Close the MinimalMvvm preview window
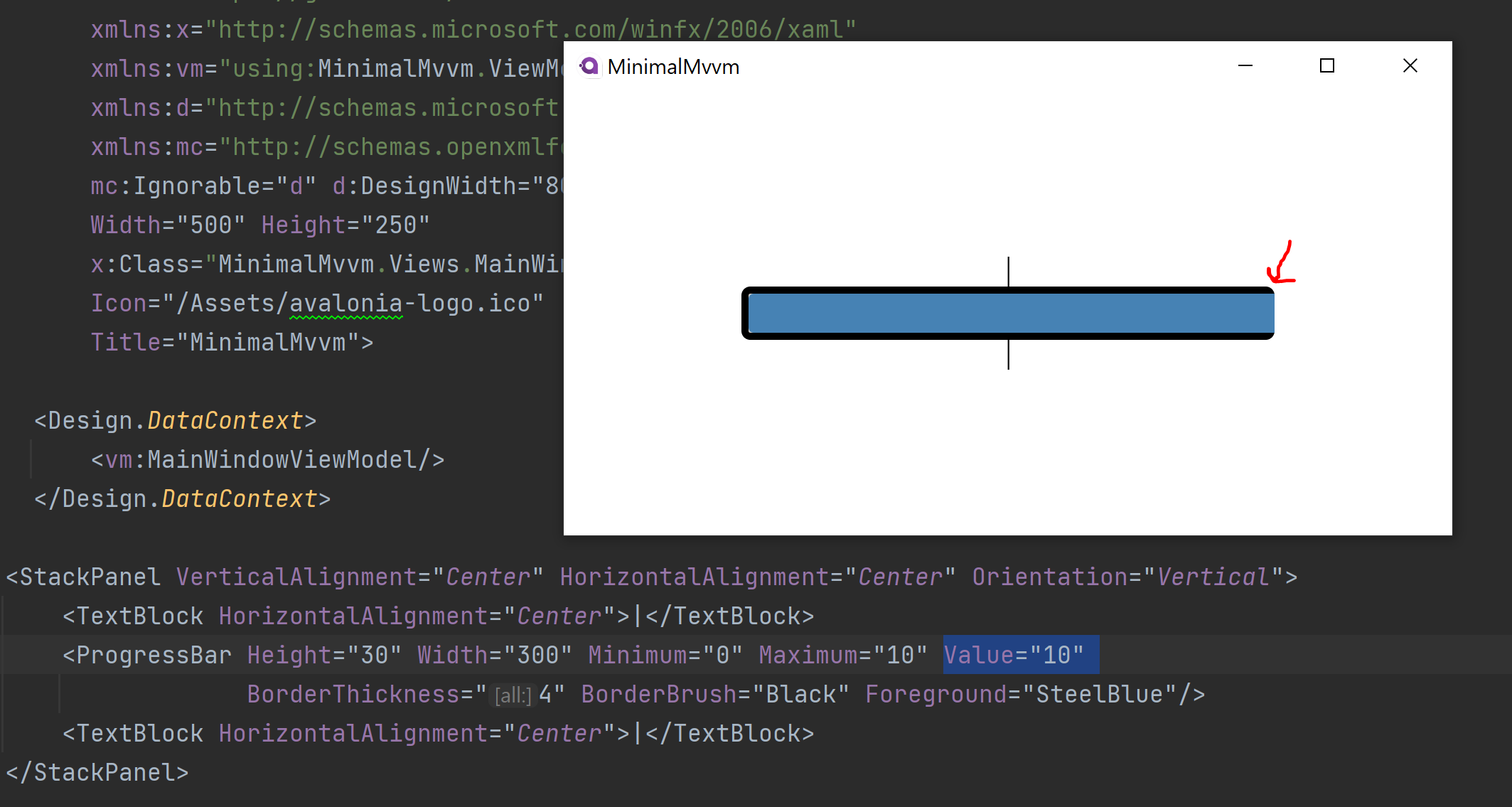This screenshot has width=1512, height=807. pos(1410,65)
